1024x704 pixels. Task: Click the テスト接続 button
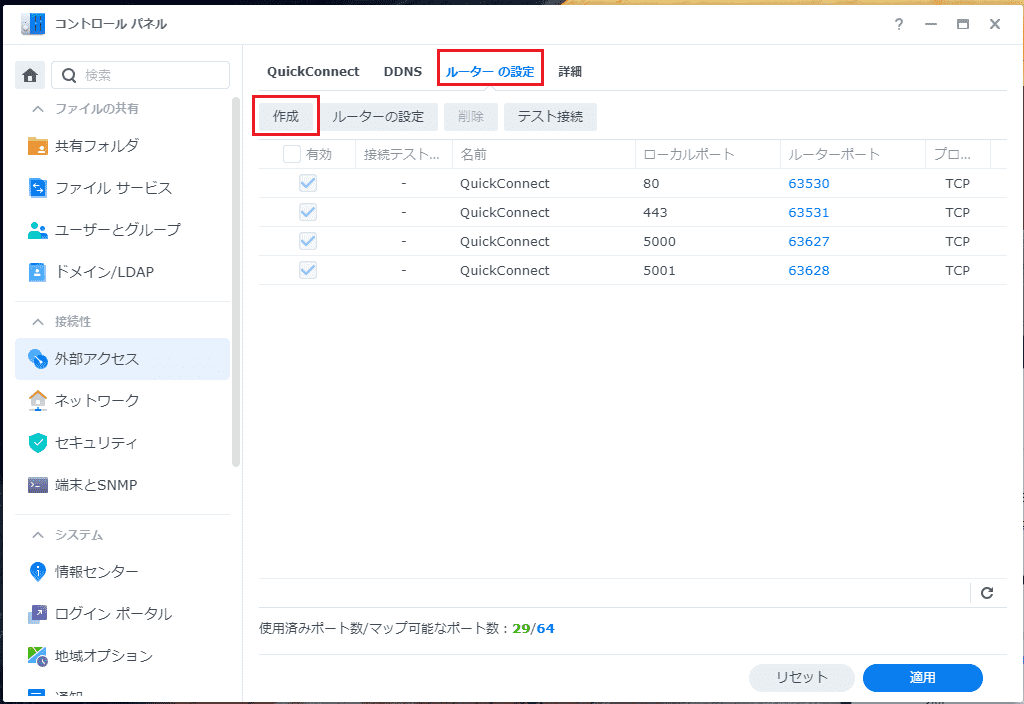[x=550, y=117]
